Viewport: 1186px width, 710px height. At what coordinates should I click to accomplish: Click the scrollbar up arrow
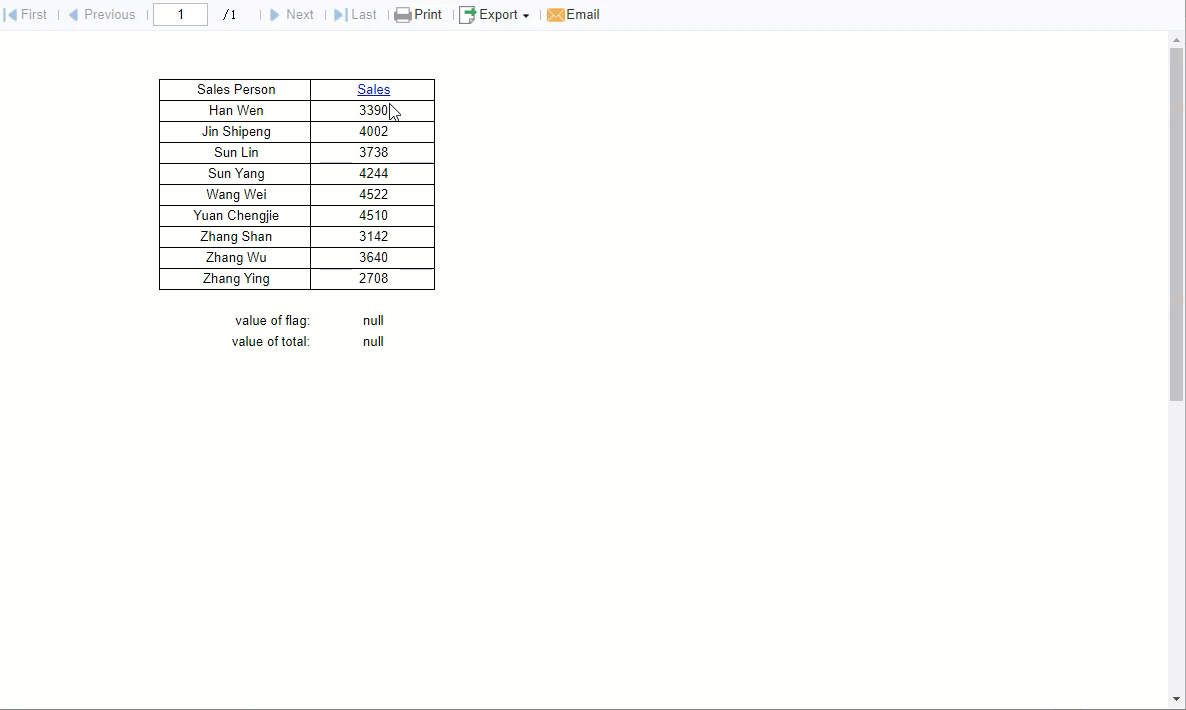point(1176,40)
